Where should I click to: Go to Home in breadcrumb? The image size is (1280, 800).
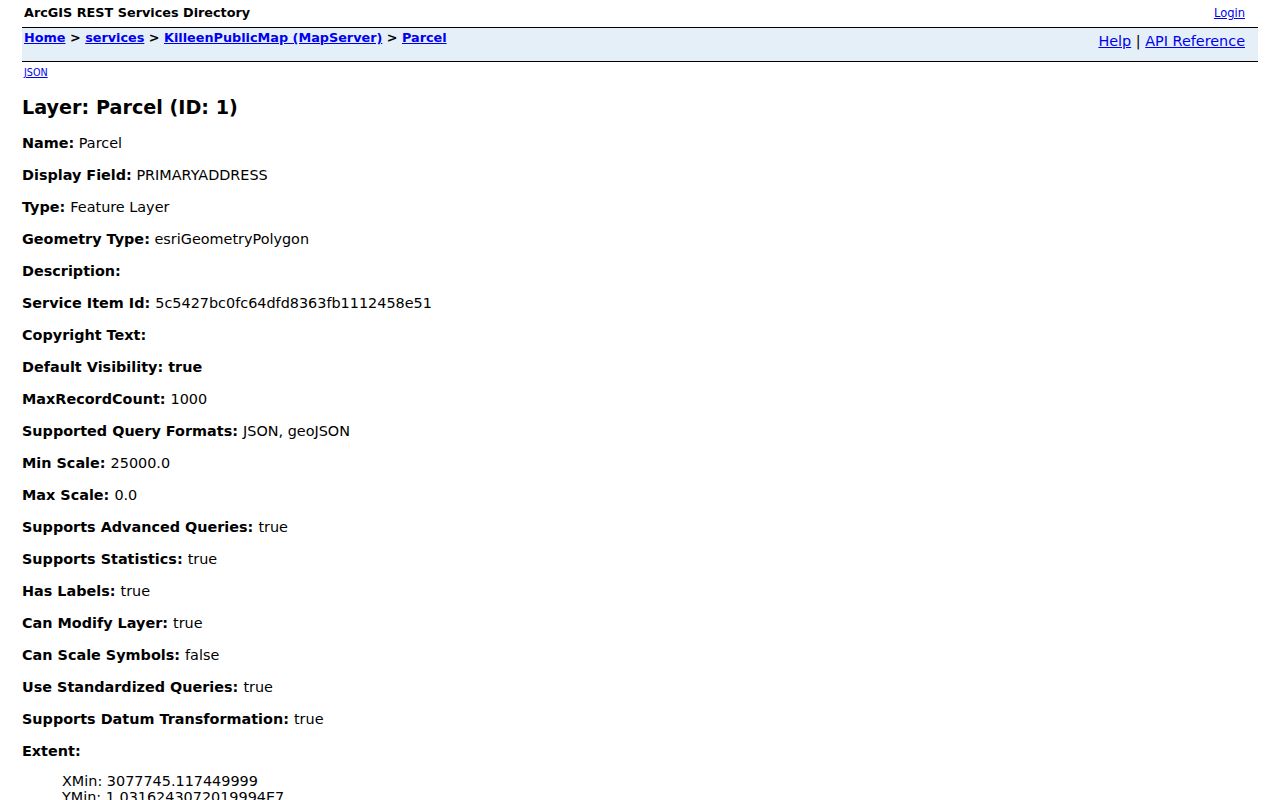pyautogui.click(x=44, y=38)
